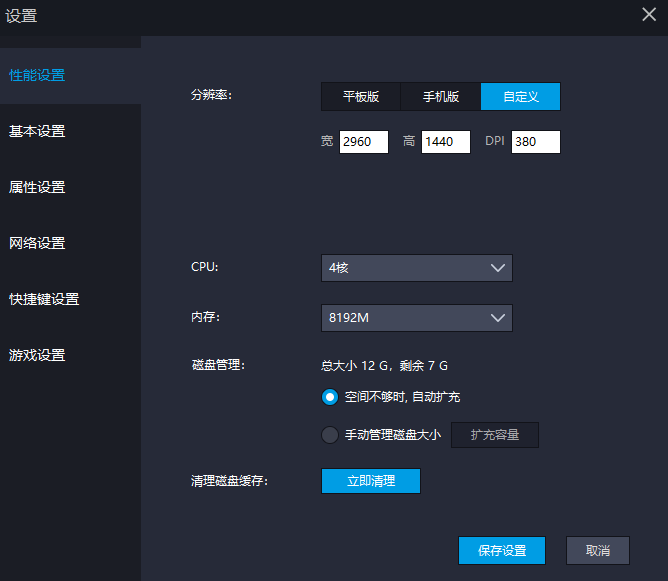Image resolution: width=668 pixels, height=581 pixels.
Task: Go to 基本设置 in the sidebar
Action: [37, 132]
